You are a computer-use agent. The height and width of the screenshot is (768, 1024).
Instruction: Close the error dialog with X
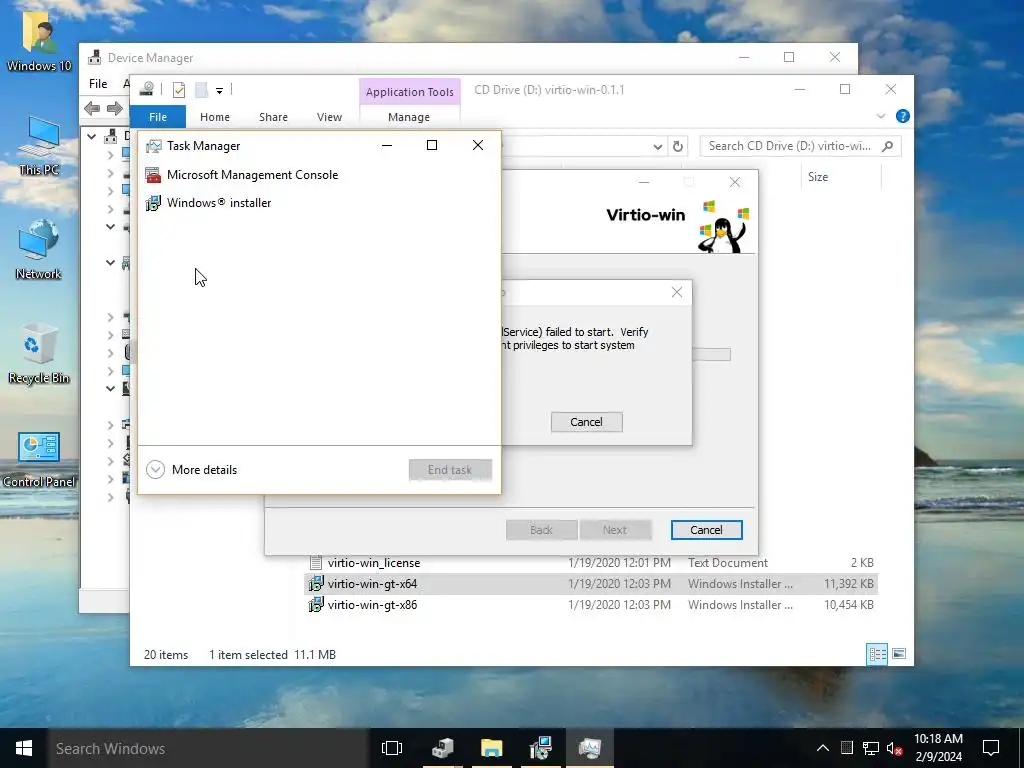point(677,292)
